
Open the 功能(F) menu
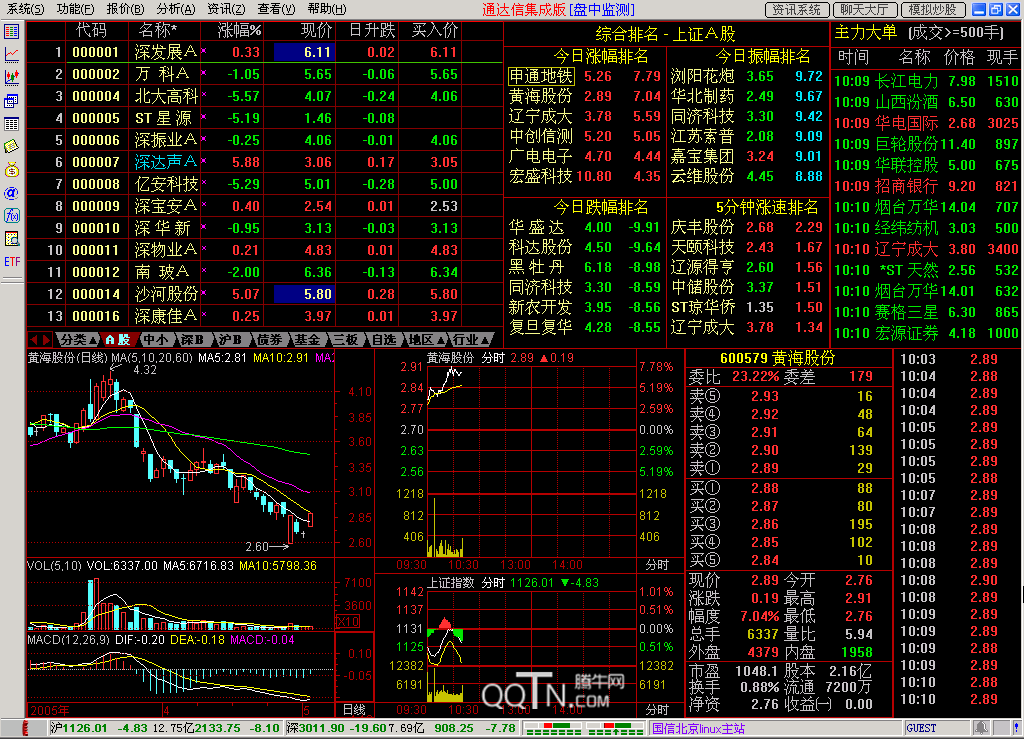point(75,9)
